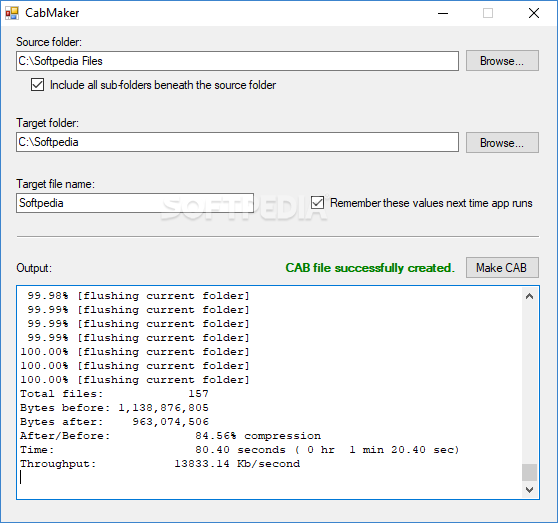Click the 'Throughput: 13833.14 Kb/second' line
The image size is (558, 523).
click(x=160, y=464)
